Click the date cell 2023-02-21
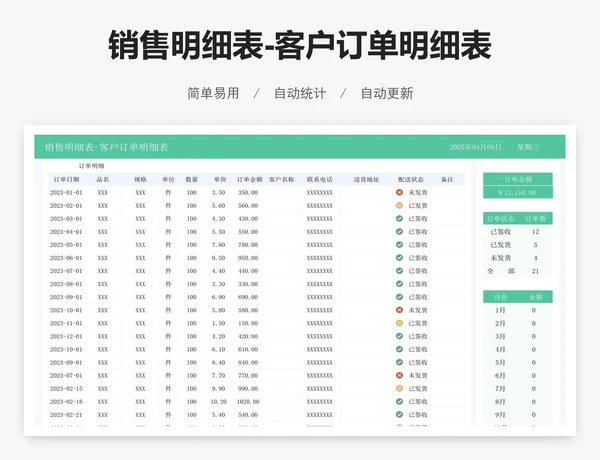The height and width of the screenshot is (460, 600). pyautogui.click(x=66, y=414)
